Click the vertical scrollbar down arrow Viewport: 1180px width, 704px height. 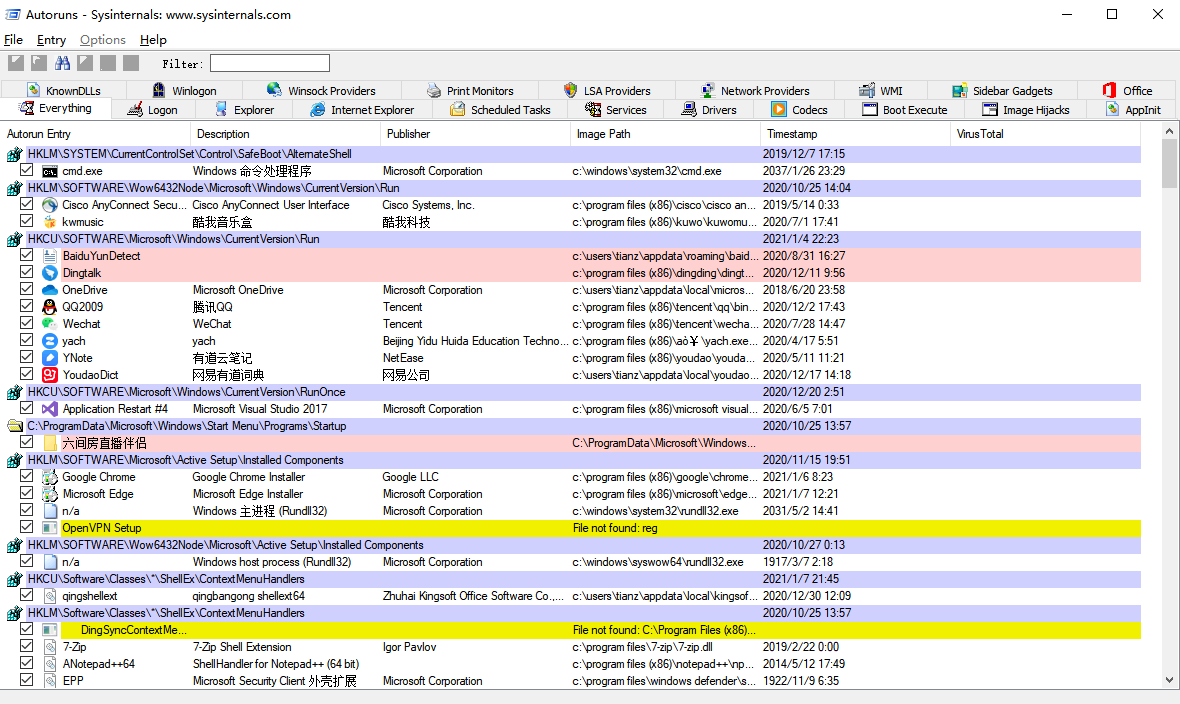click(1169, 680)
